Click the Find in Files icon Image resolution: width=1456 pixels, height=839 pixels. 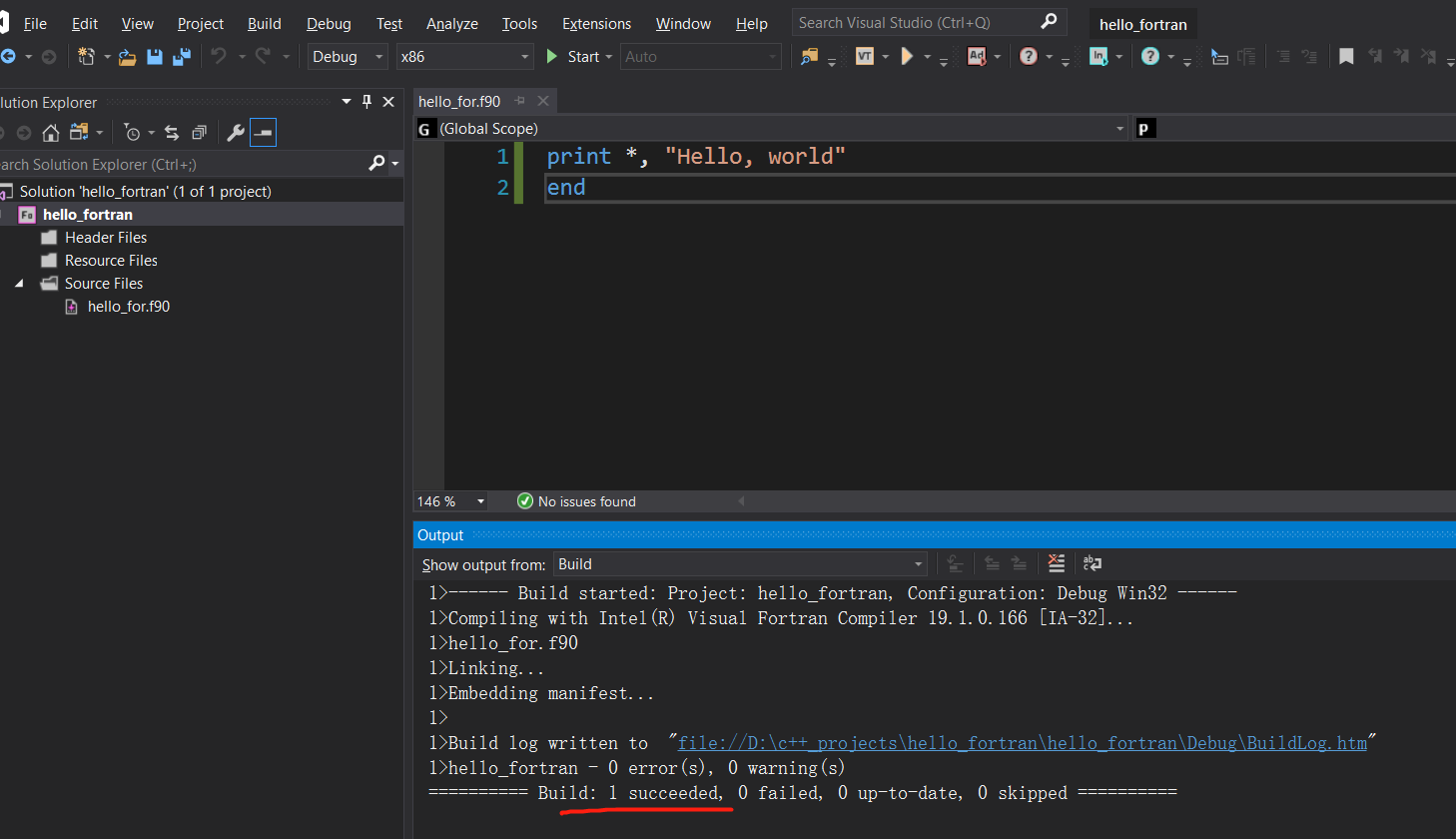pos(809,57)
